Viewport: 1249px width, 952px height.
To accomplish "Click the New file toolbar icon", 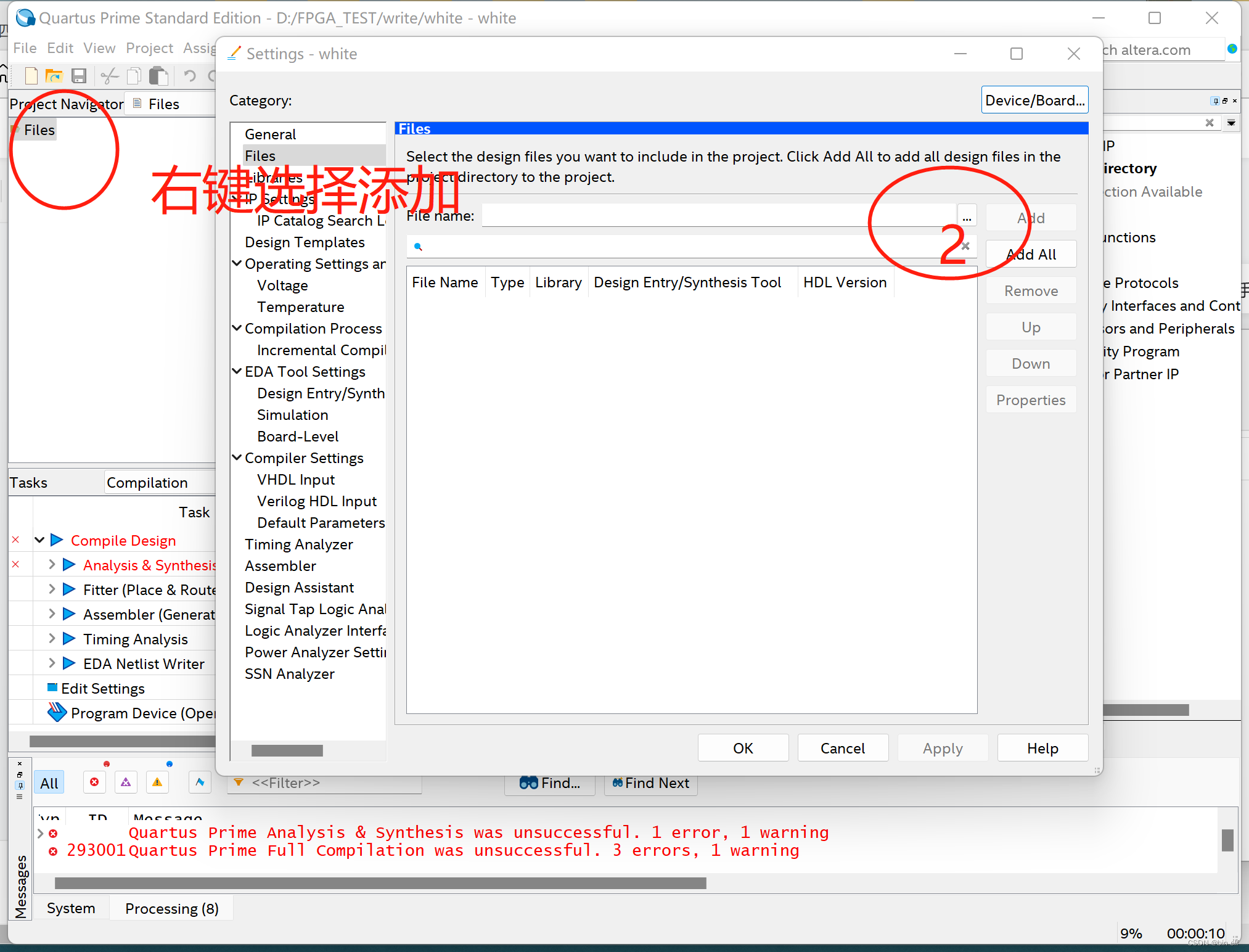I will pyautogui.click(x=31, y=76).
